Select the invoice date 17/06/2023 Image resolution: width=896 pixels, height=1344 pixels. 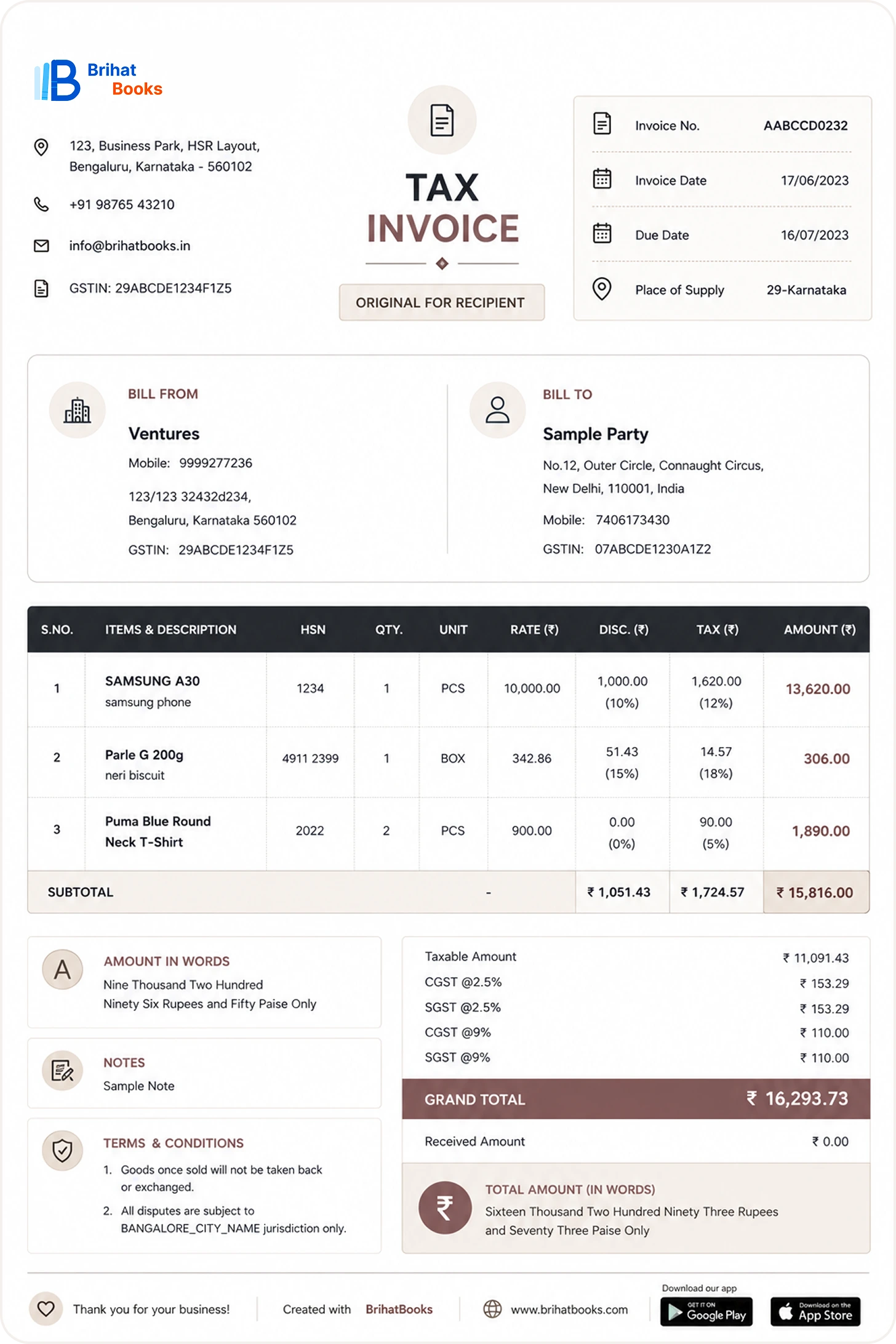(815, 180)
